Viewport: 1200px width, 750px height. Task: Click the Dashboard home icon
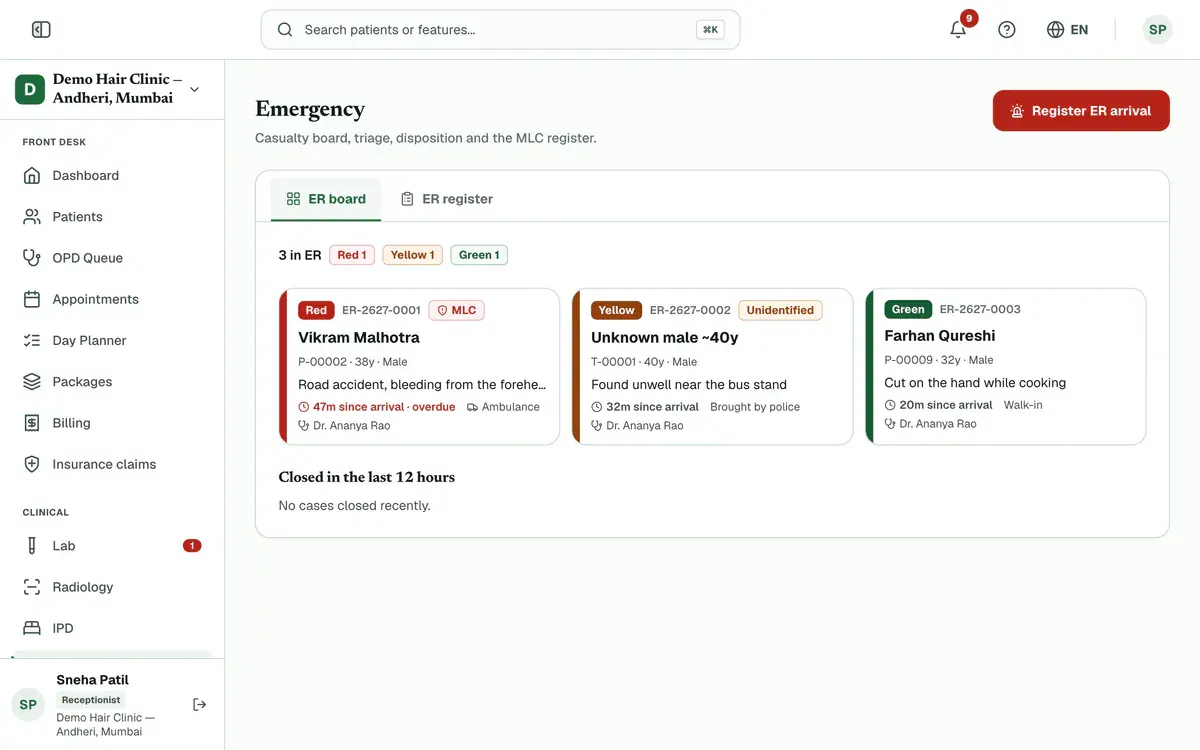pyautogui.click(x=32, y=176)
